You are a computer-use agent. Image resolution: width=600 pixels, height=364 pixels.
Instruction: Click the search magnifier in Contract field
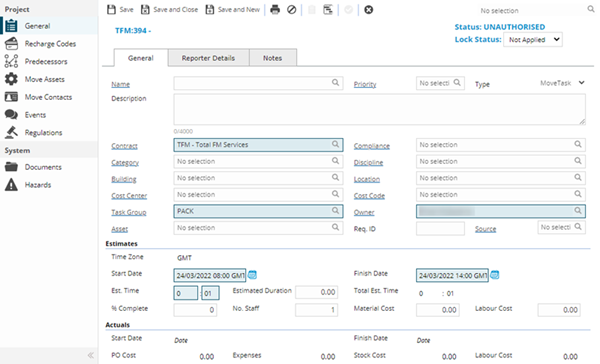[335, 144]
